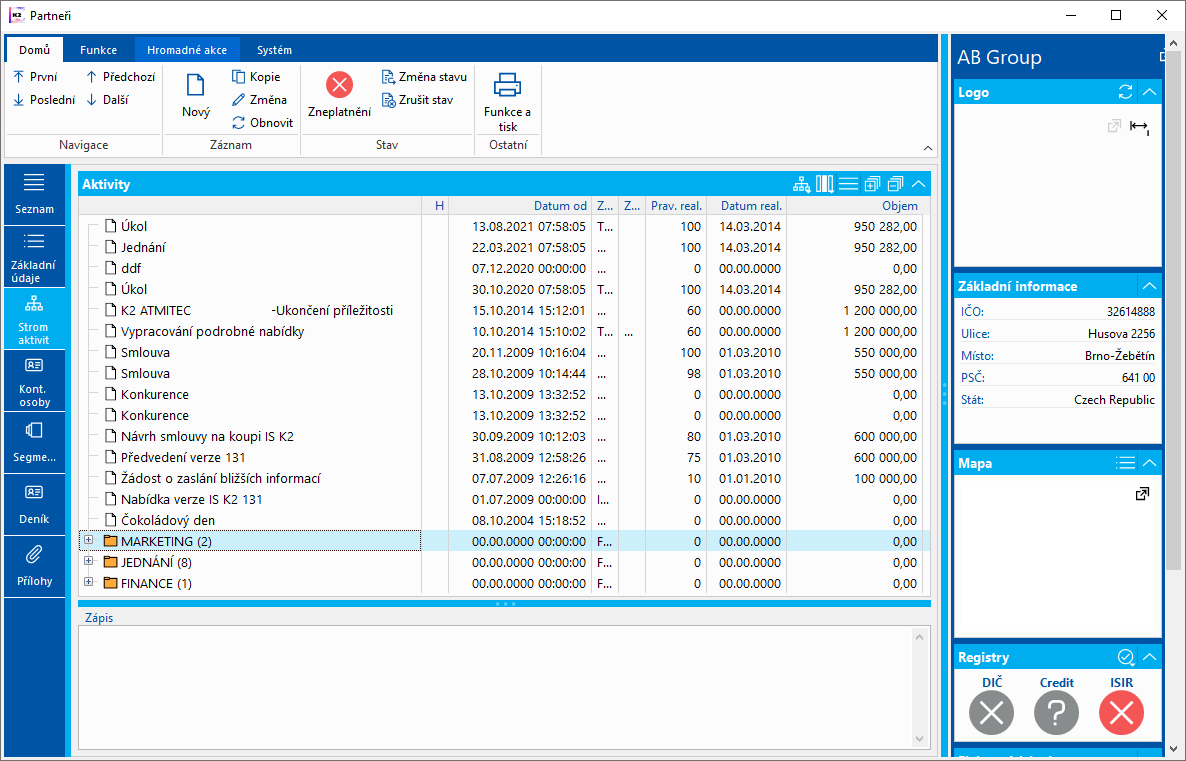This screenshot has width=1186, height=761.
Task: Open Funkce a tisk printer icon
Action: tap(507, 86)
